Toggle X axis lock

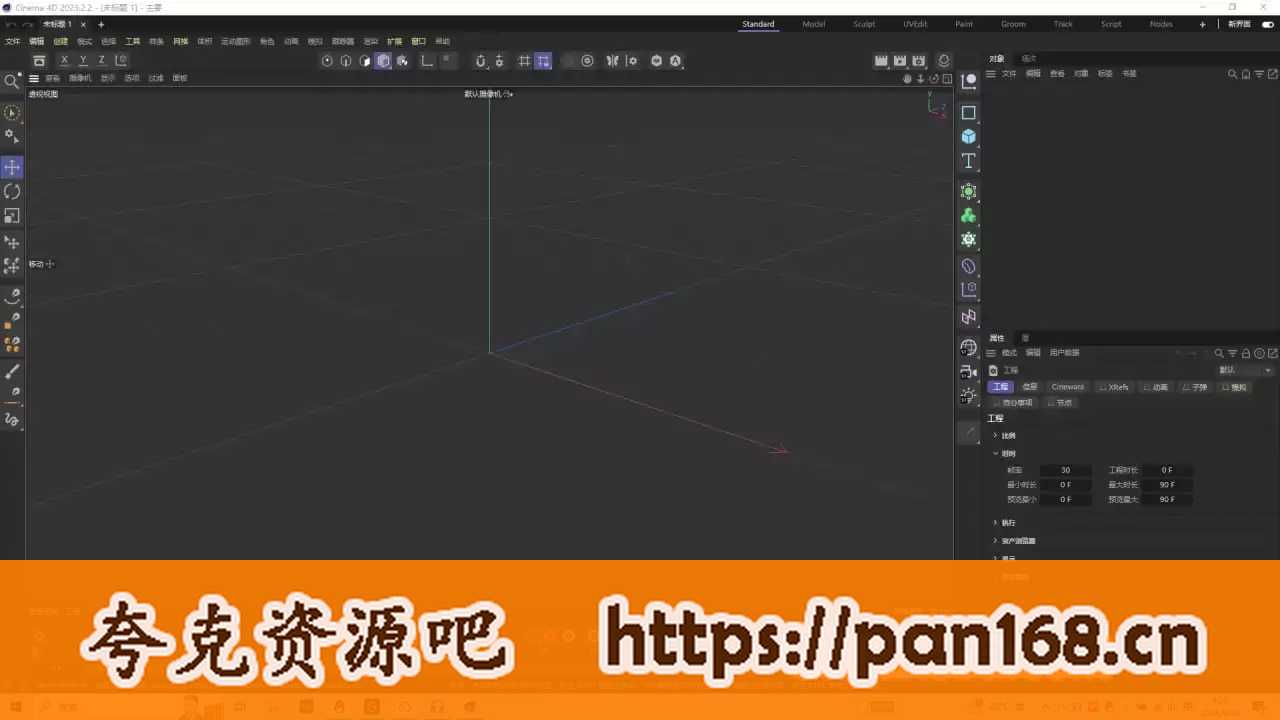pos(65,61)
